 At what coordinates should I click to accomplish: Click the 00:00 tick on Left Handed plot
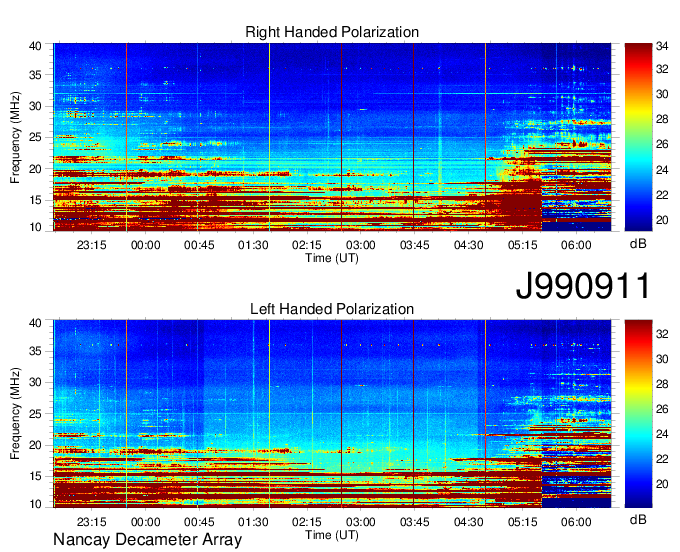(145, 522)
